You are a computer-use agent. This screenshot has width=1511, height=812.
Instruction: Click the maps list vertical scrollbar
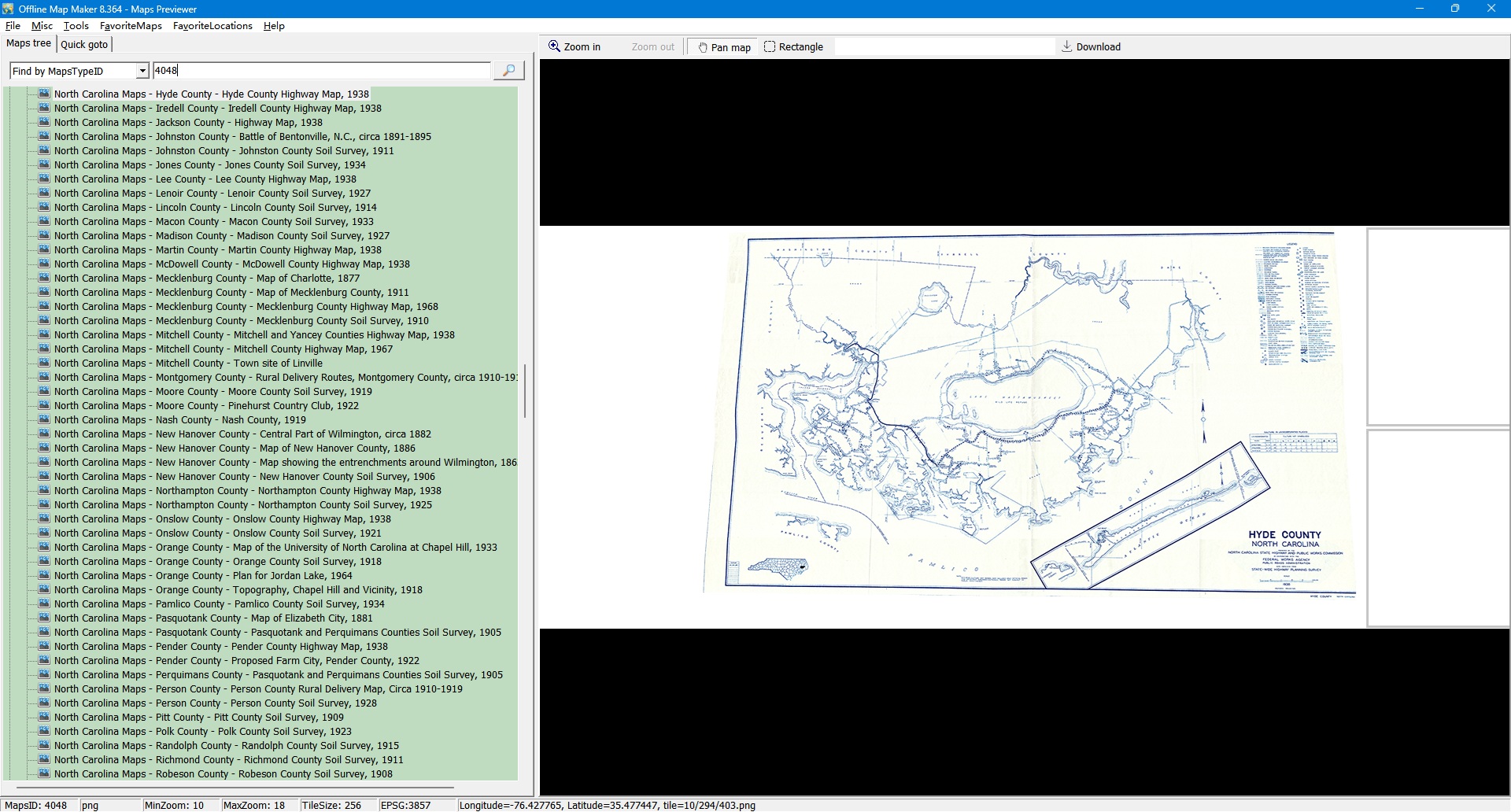tap(525, 390)
